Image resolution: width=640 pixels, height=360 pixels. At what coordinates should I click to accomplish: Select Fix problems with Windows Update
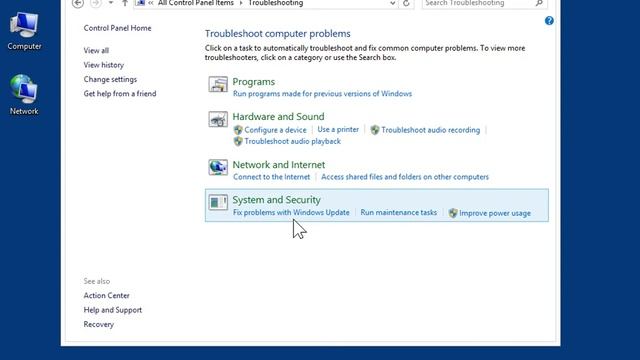click(x=291, y=212)
